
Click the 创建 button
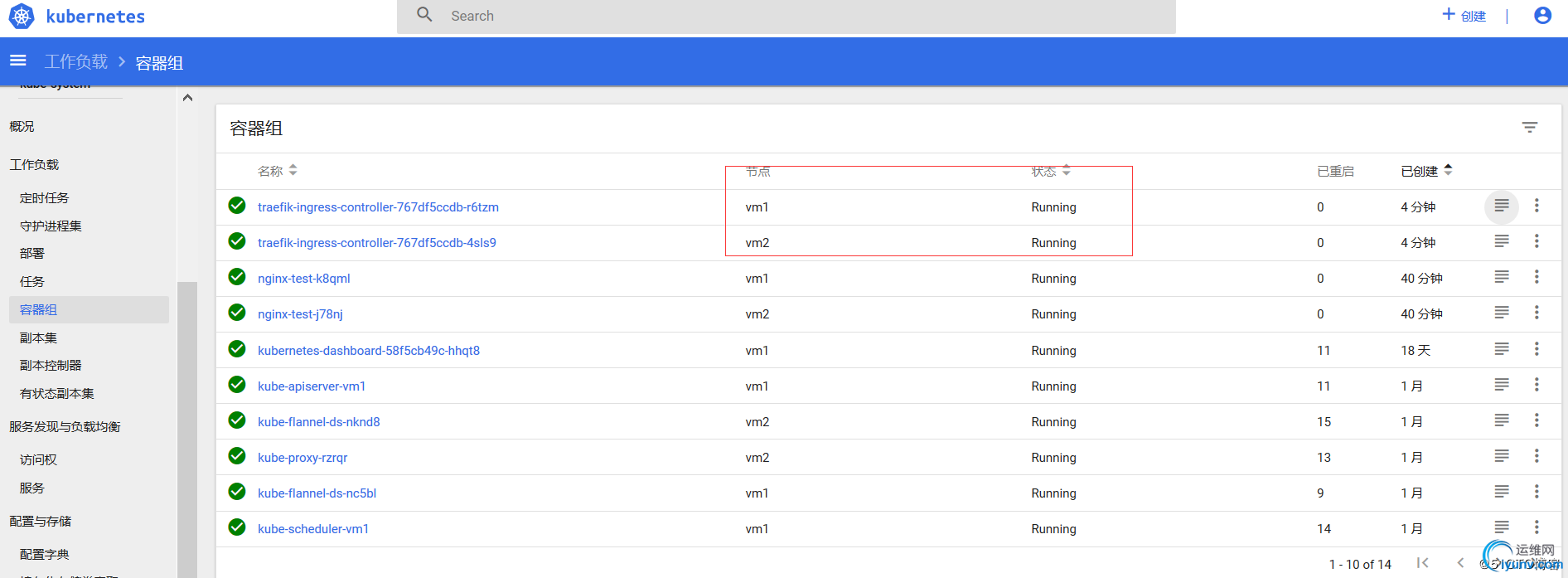1464,16
